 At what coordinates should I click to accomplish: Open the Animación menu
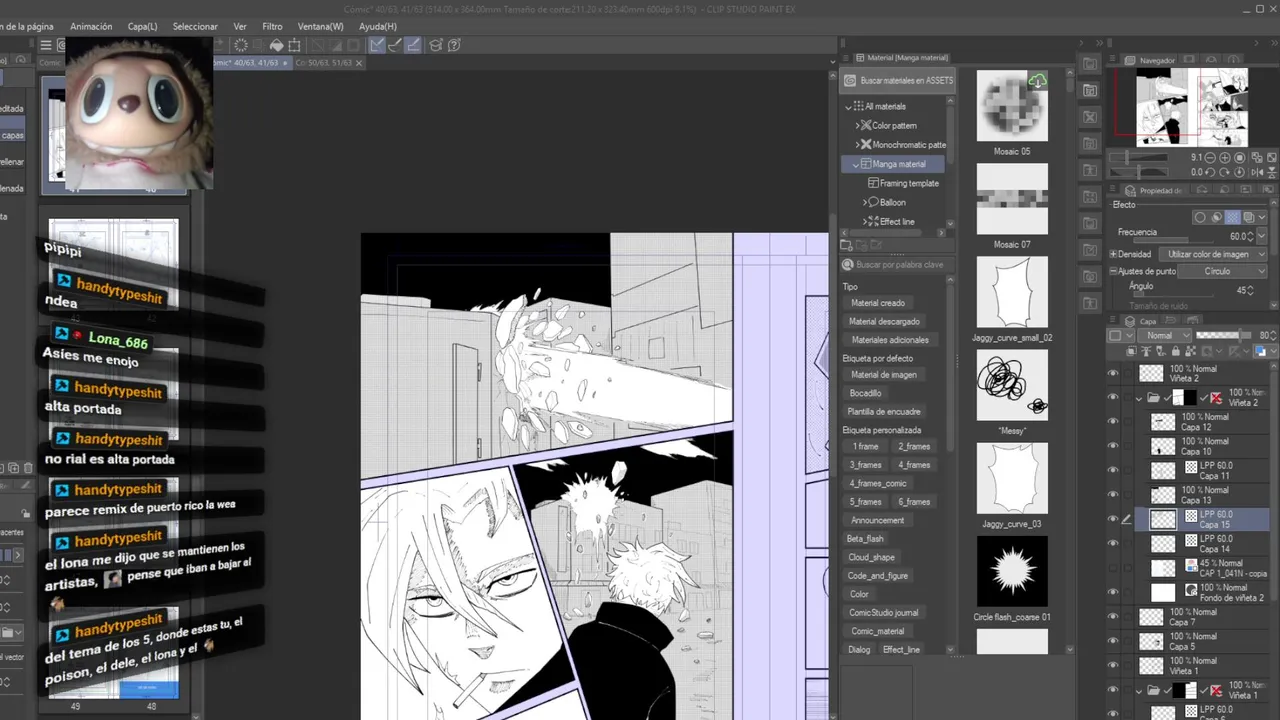pyautogui.click(x=91, y=26)
